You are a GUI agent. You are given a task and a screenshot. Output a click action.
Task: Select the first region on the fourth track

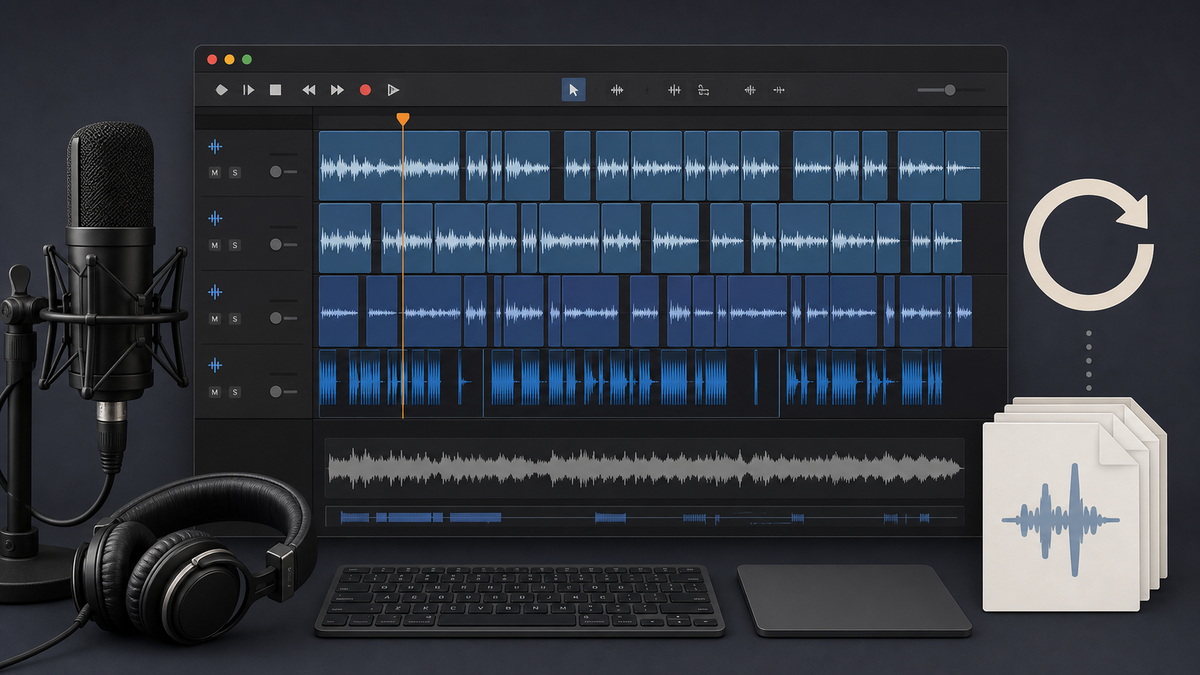coord(401,383)
